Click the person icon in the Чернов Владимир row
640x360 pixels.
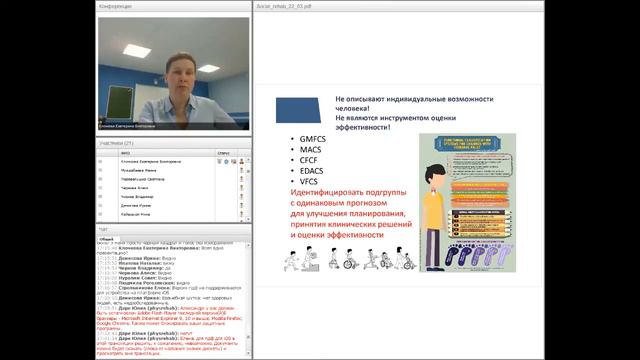click(x=242, y=197)
